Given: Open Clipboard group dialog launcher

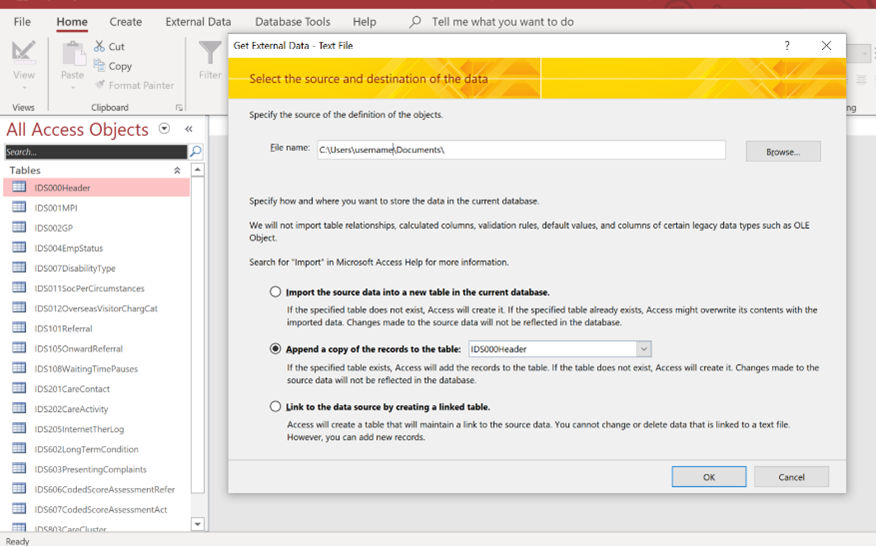Looking at the screenshot, I should click(x=179, y=107).
